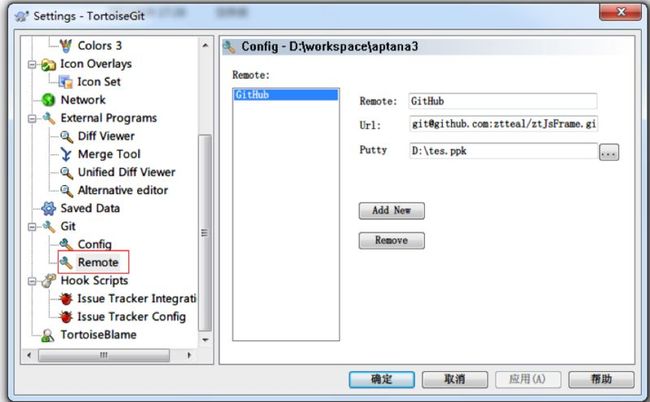Click the Saved Data gear icon
The image size is (650, 402).
coord(49,208)
